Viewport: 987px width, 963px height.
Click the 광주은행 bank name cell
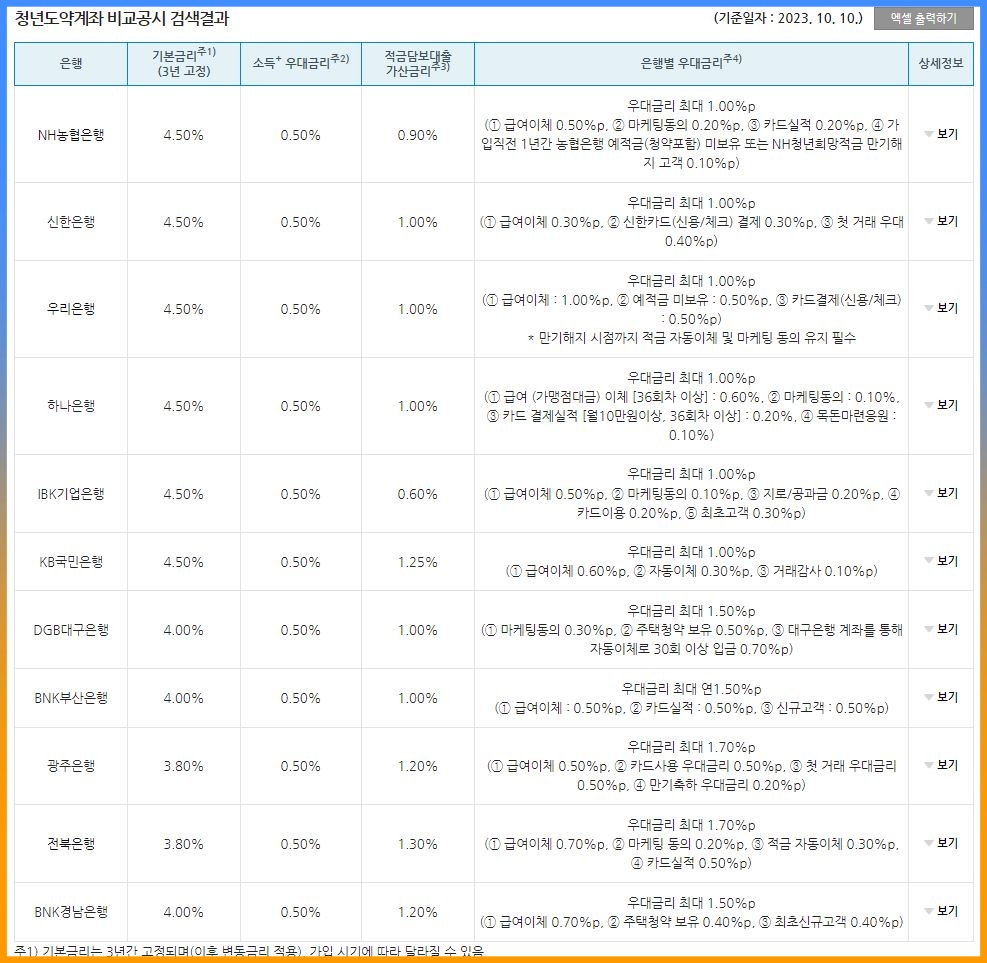pos(71,765)
